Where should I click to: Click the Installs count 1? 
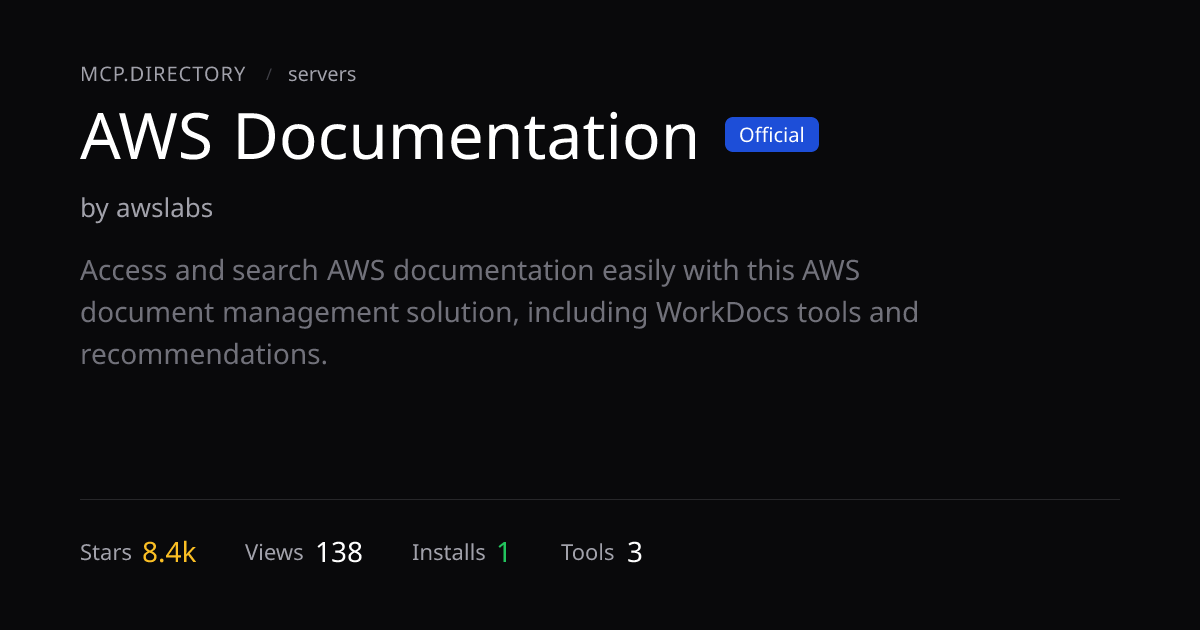click(x=504, y=552)
